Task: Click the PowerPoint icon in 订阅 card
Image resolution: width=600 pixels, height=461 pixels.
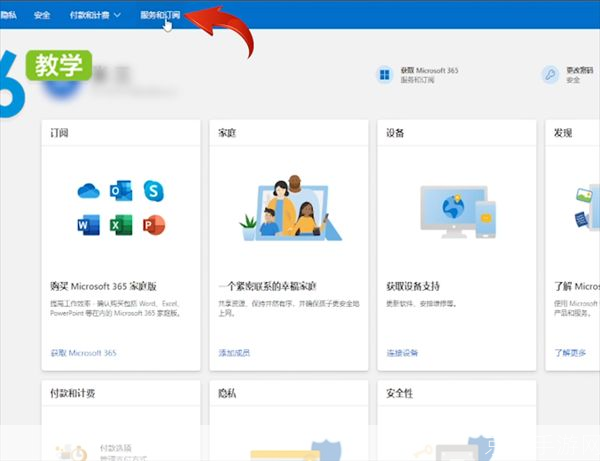Action: point(154,225)
